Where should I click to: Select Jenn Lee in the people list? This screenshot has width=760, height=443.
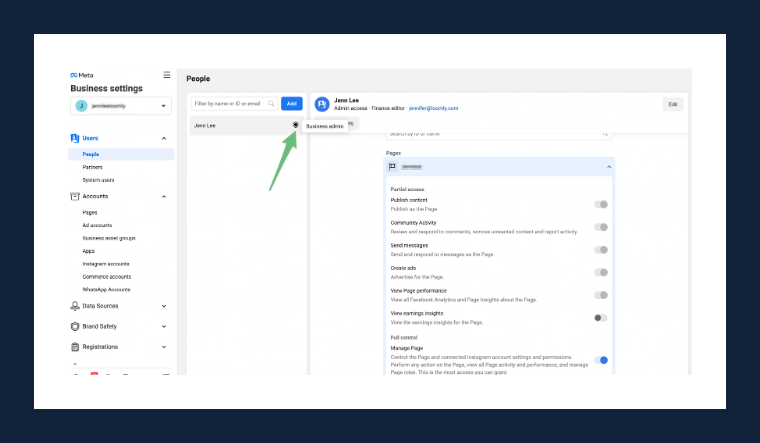coord(246,126)
